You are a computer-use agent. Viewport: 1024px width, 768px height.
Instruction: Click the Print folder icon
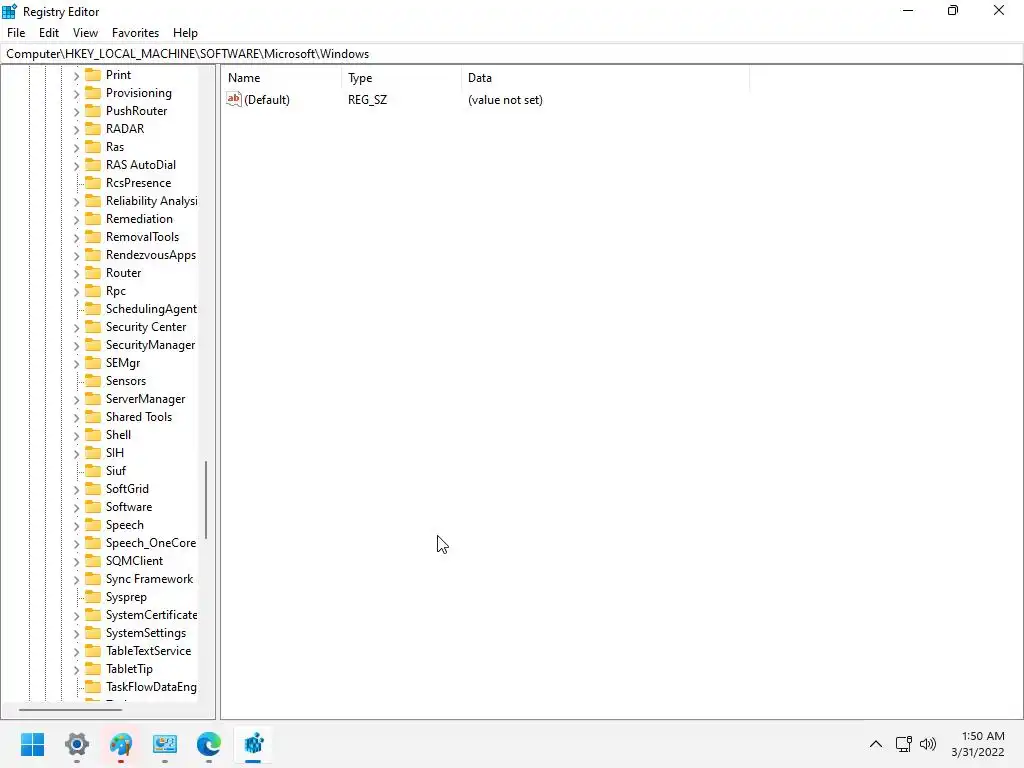[x=93, y=74]
